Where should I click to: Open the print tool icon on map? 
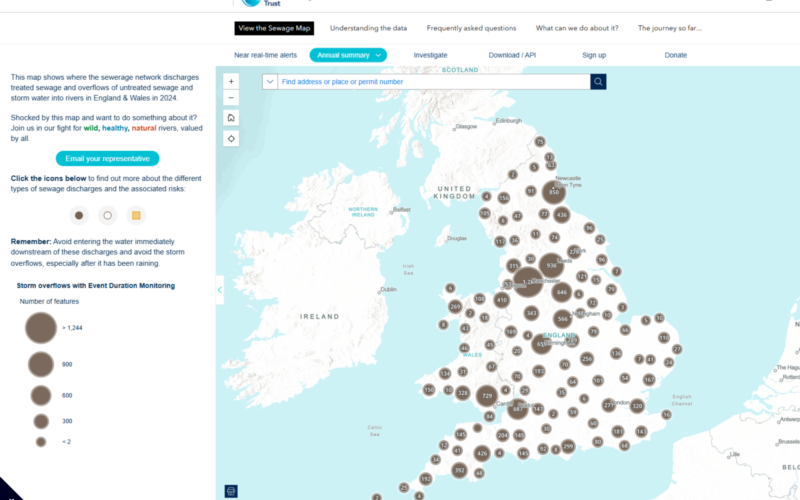point(231,491)
